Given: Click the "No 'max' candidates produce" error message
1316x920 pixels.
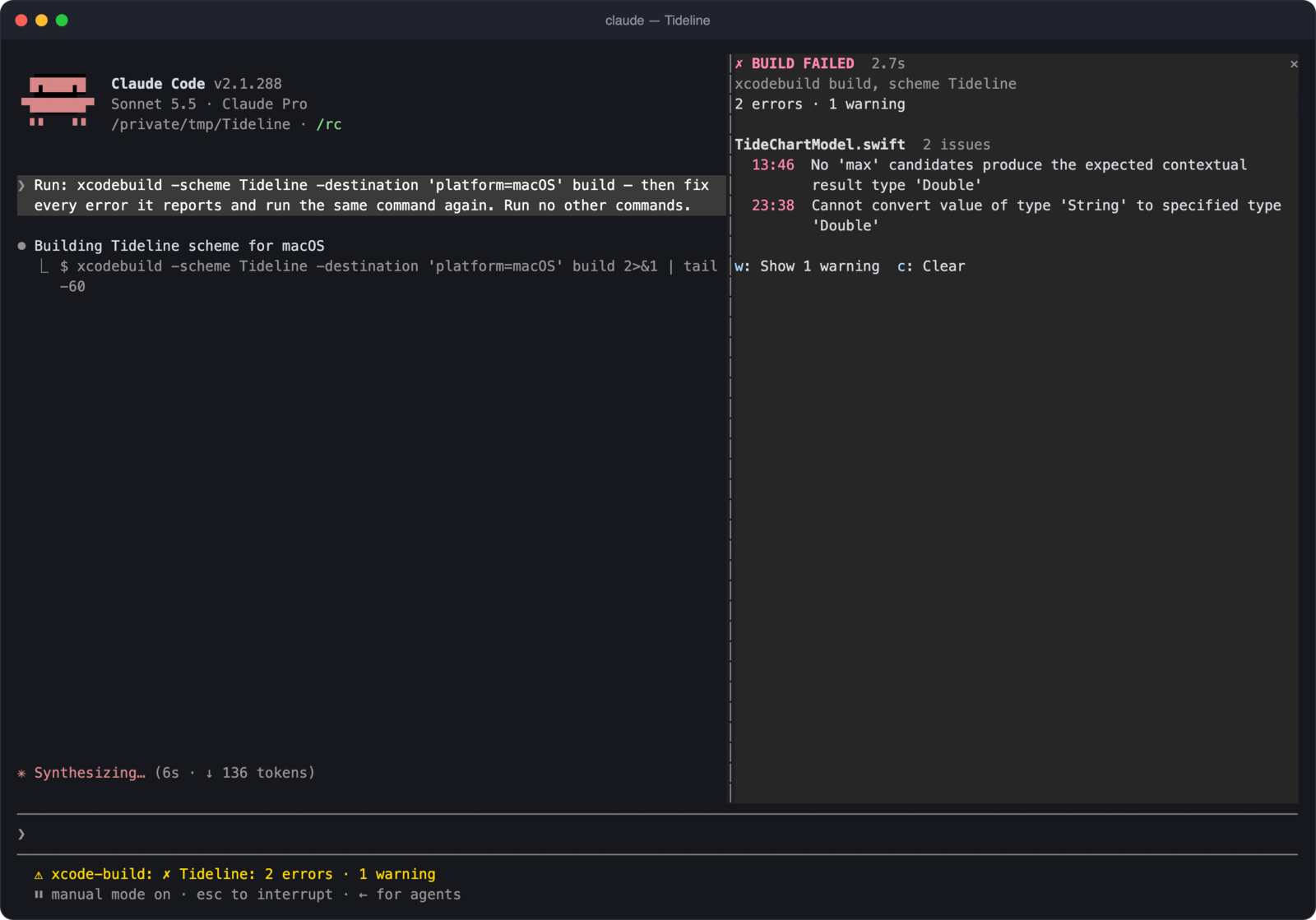Looking at the screenshot, I should 1029,175.
